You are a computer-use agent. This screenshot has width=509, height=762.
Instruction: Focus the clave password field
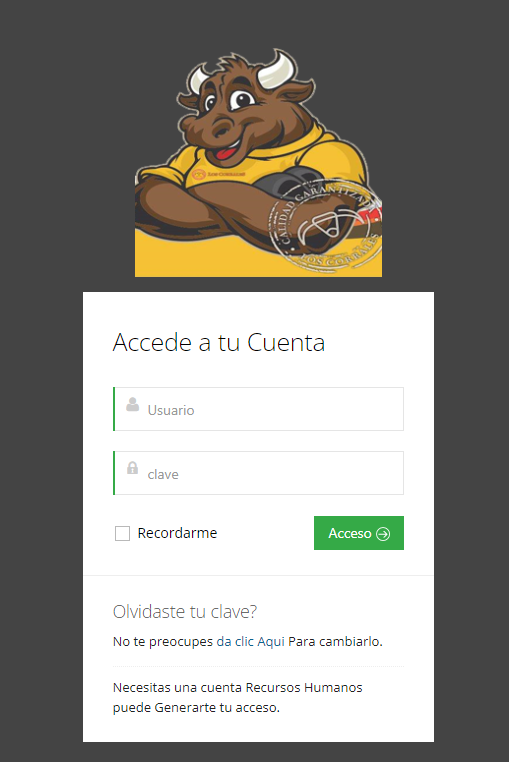(x=259, y=473)
